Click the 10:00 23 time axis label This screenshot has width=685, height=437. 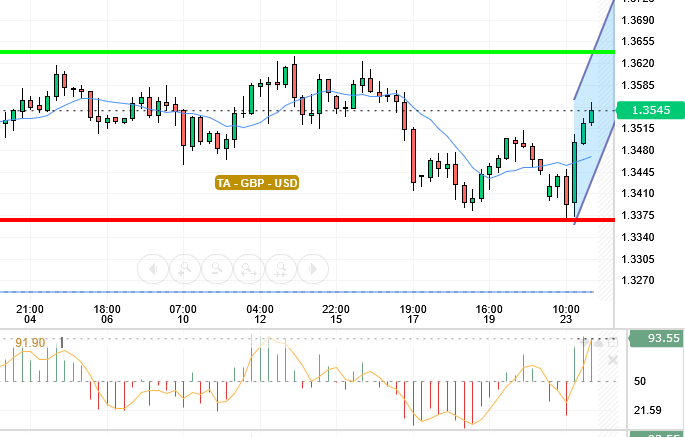(x=566, y=314)
